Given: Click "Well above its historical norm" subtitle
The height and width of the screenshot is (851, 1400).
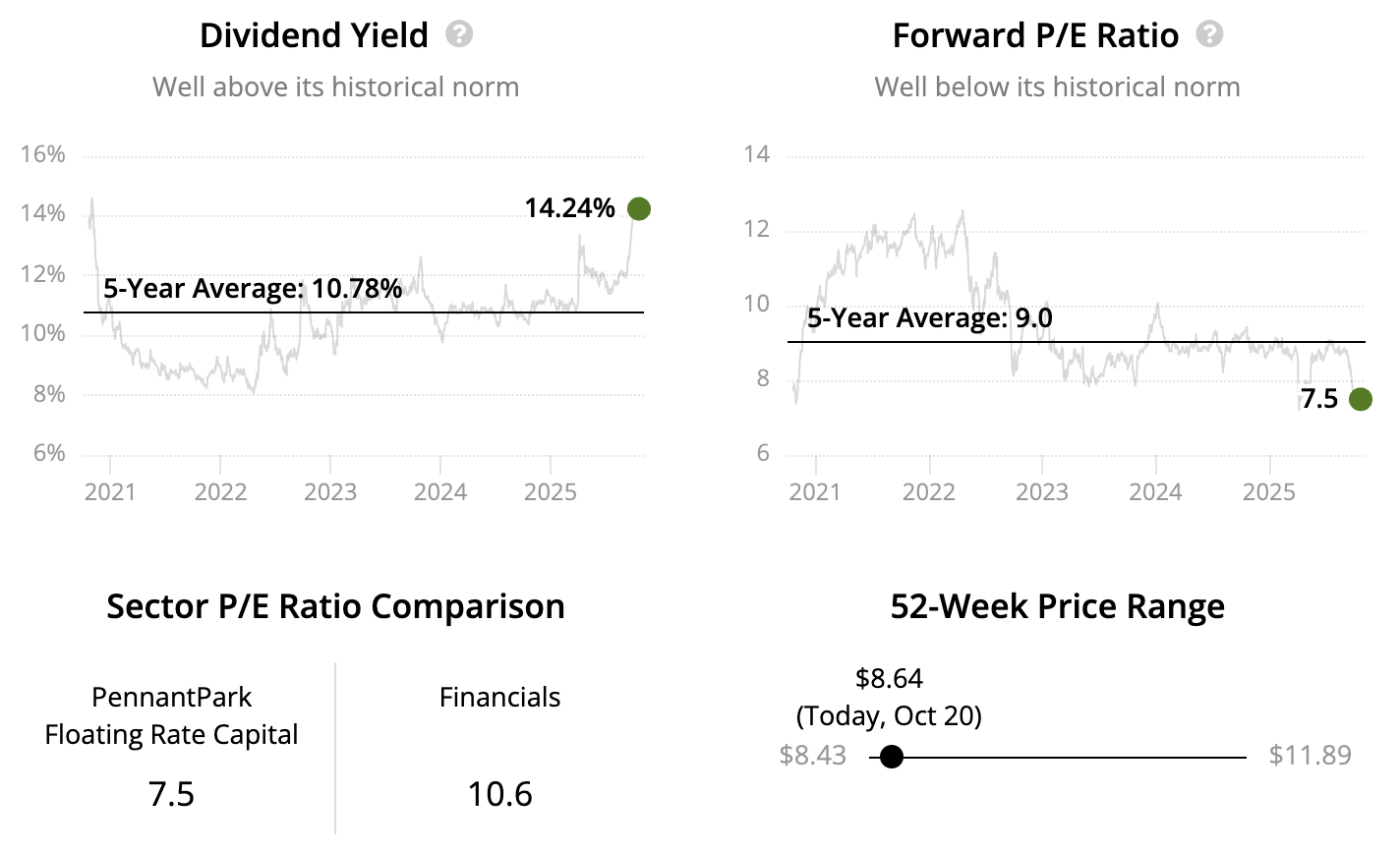Looking at the screenshot, I should point(335,87).
